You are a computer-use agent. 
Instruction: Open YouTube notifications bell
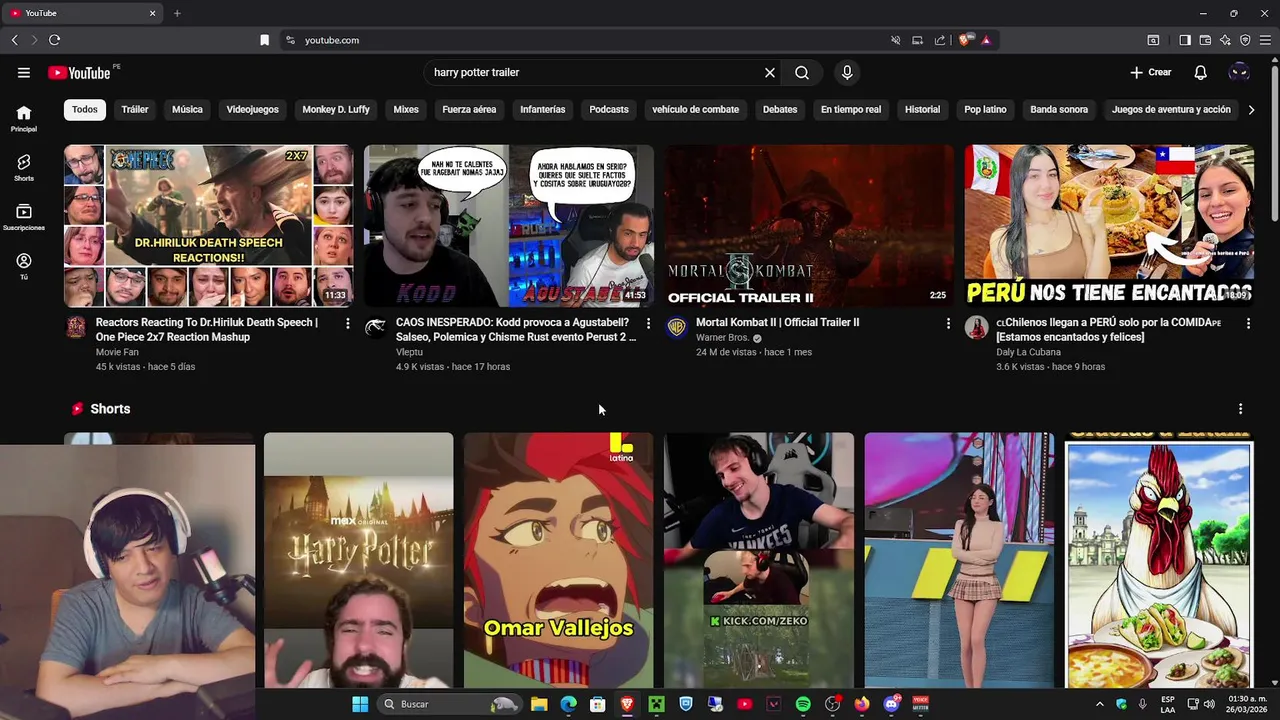[1201, 72]
